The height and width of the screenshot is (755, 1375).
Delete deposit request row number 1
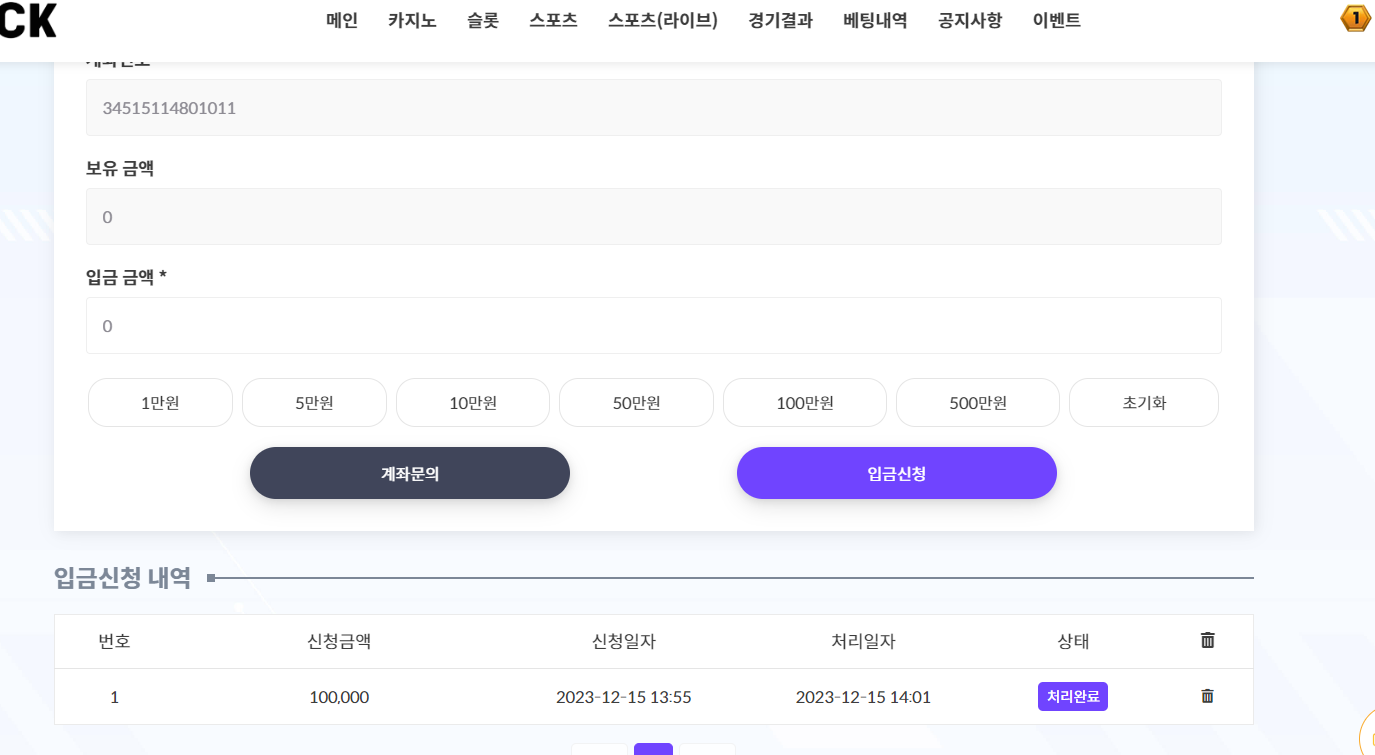point(1207,696)
